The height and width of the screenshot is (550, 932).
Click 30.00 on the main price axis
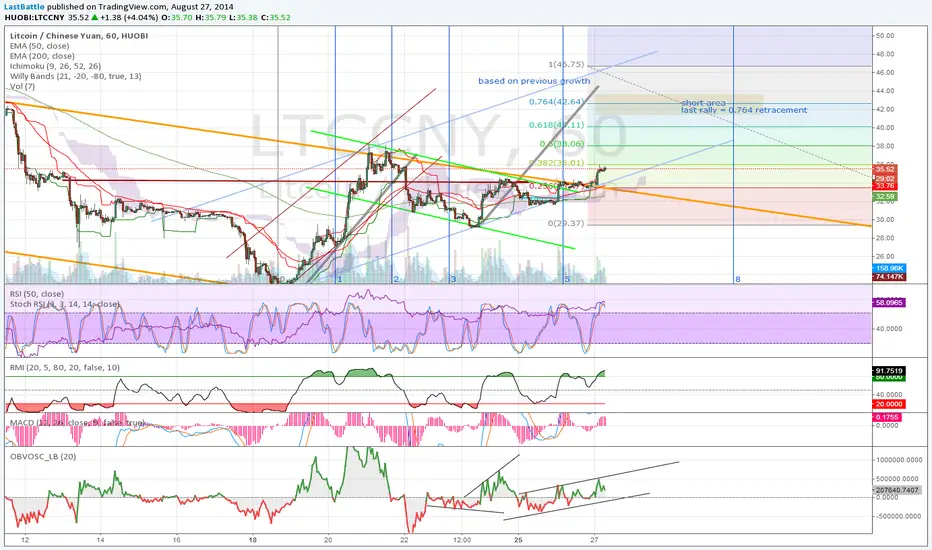[x=884, y=220]
